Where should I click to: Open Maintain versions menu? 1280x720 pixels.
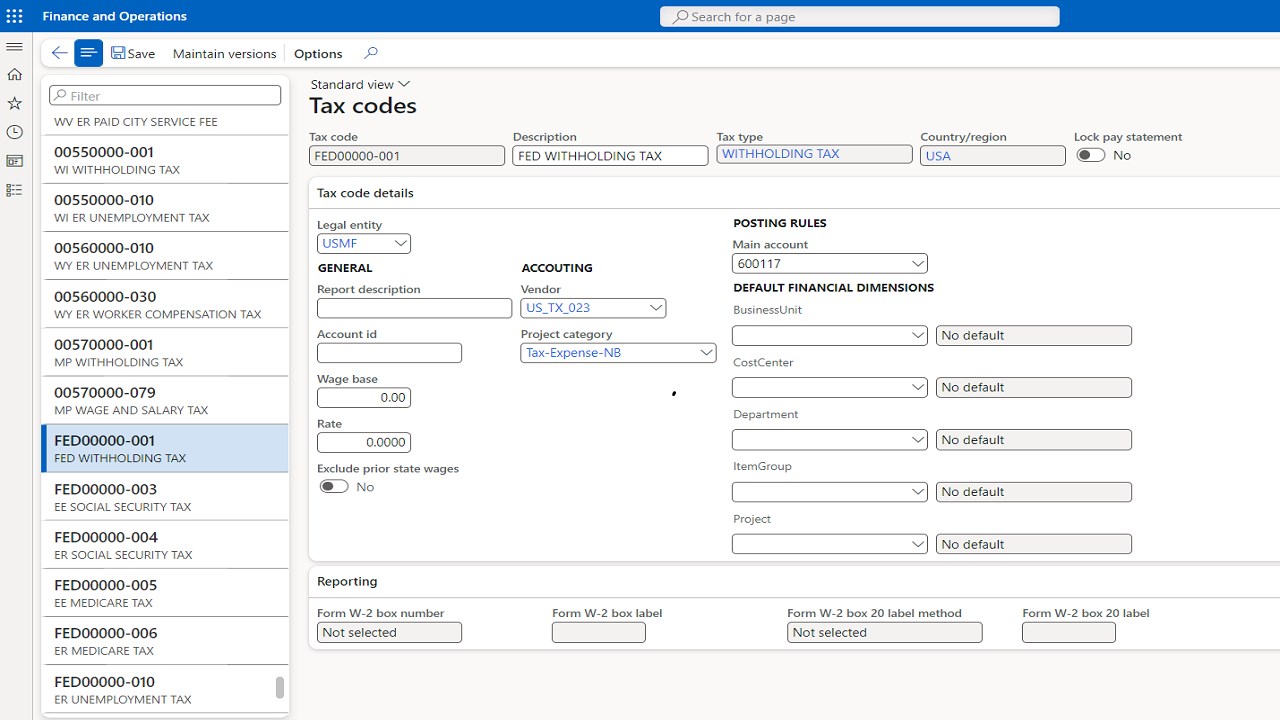click(x=224, y=53)
